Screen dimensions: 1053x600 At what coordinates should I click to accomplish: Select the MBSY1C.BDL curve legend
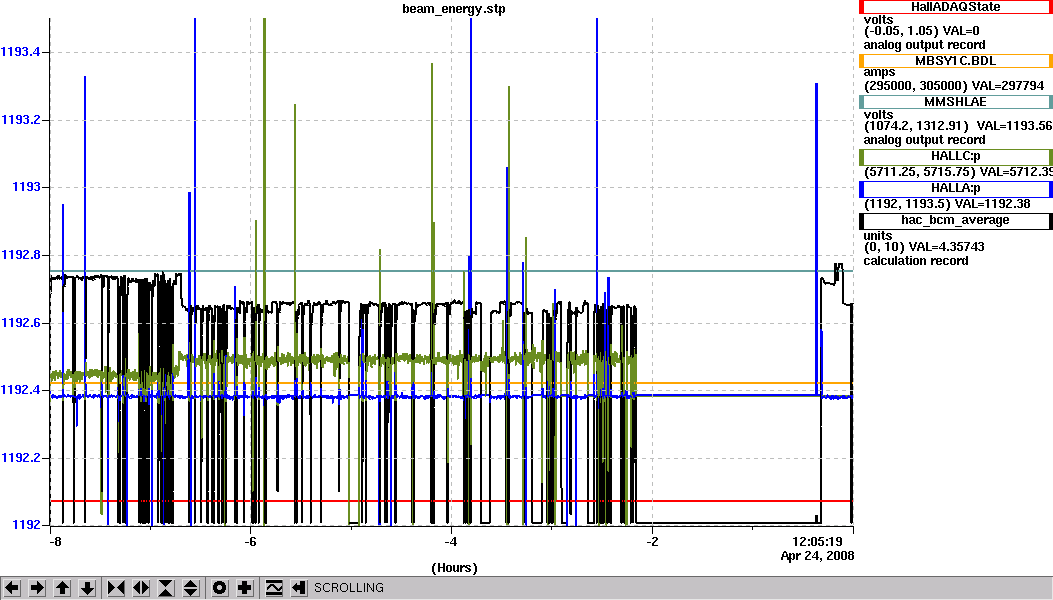click(956, 61)
